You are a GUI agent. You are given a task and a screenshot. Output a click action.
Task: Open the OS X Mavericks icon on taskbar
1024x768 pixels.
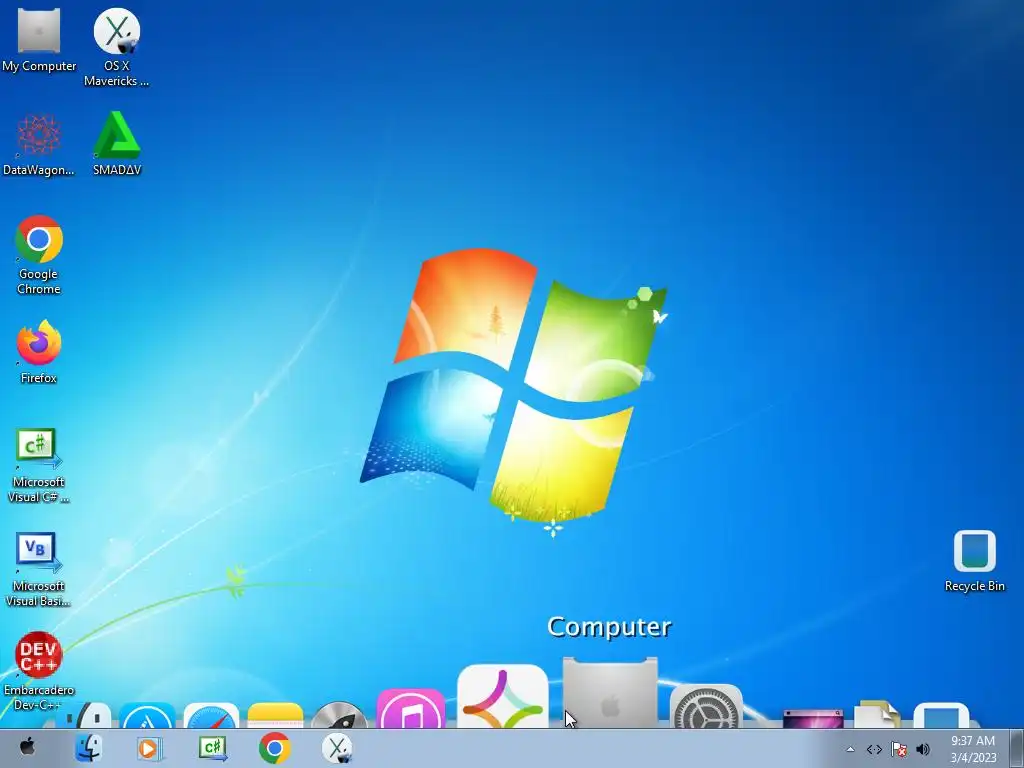click(x=337, y=748)
